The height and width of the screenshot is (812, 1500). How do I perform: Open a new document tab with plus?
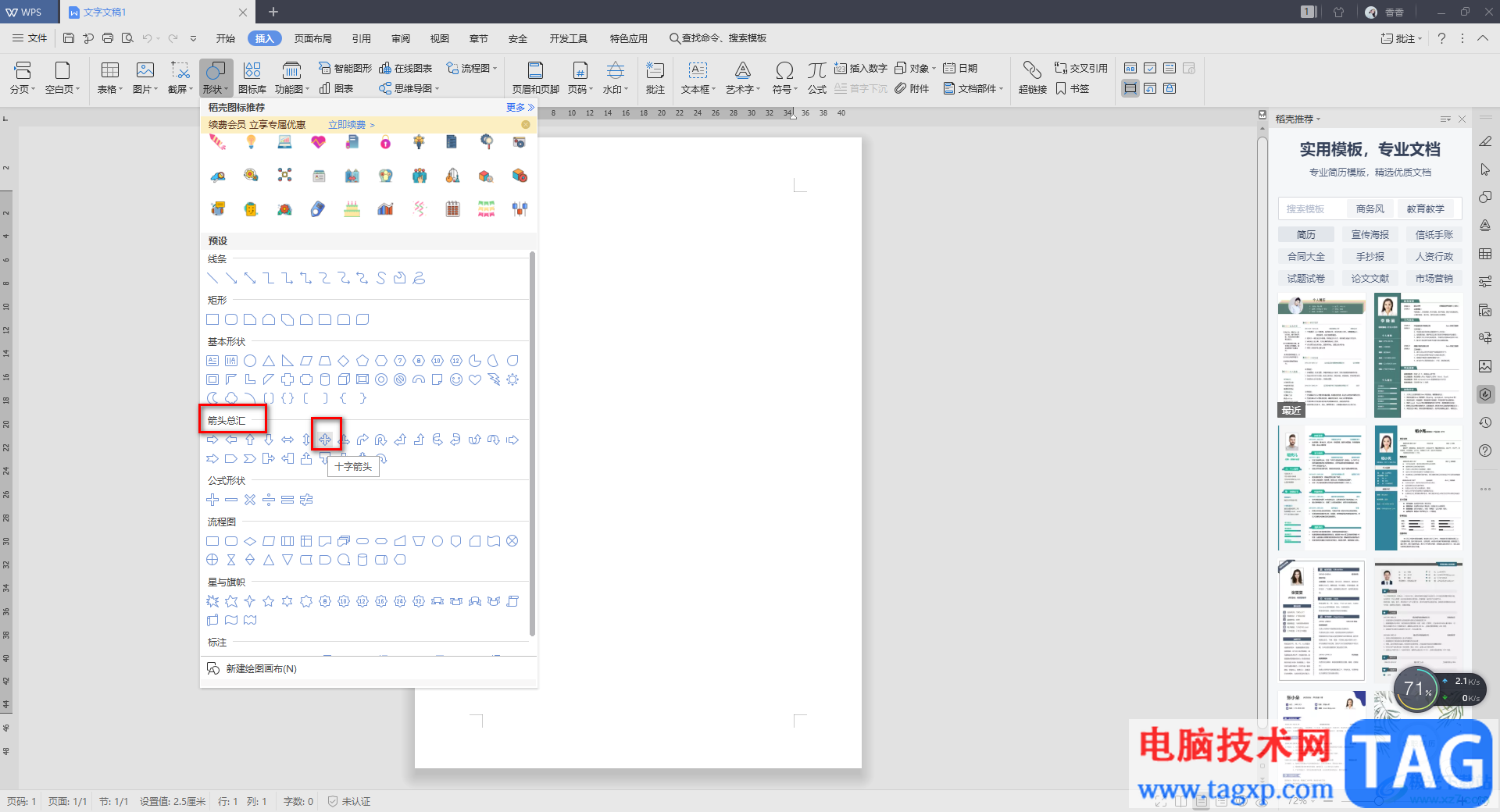(x=273, y=12)
